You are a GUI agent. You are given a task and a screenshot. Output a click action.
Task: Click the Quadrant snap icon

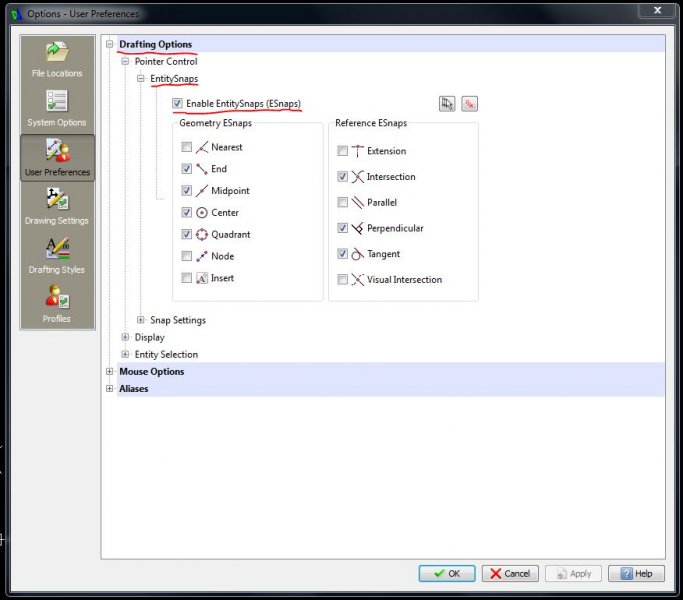pos(202,234)
